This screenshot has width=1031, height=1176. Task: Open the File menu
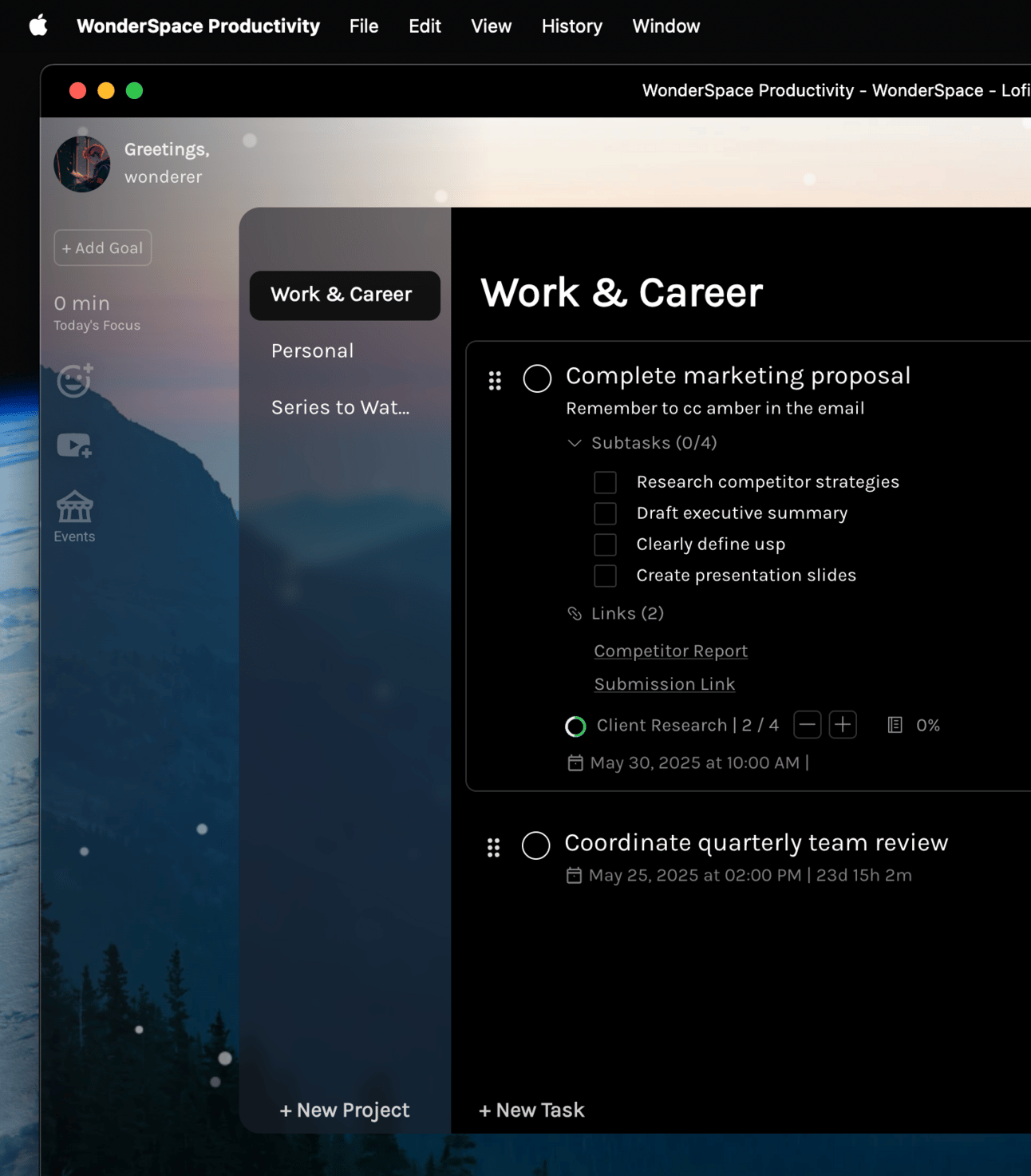(364, 26)
